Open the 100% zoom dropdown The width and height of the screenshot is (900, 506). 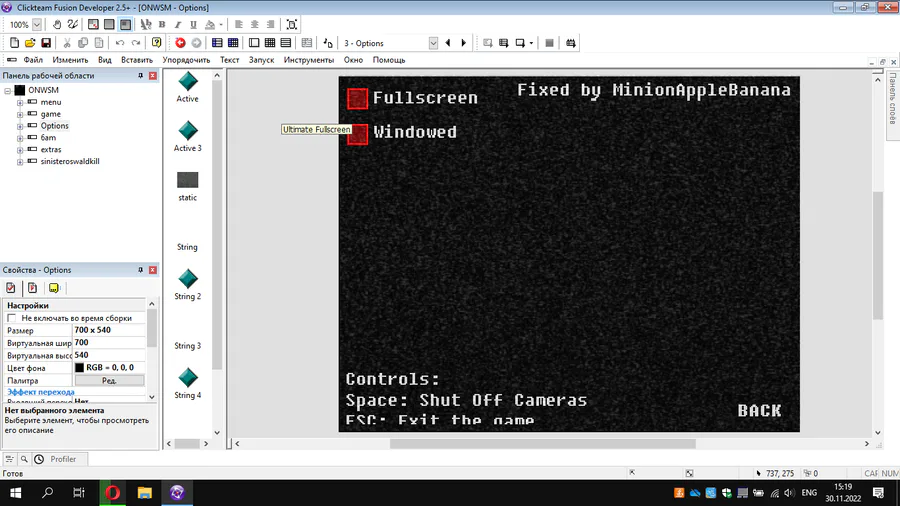[37, 25]
